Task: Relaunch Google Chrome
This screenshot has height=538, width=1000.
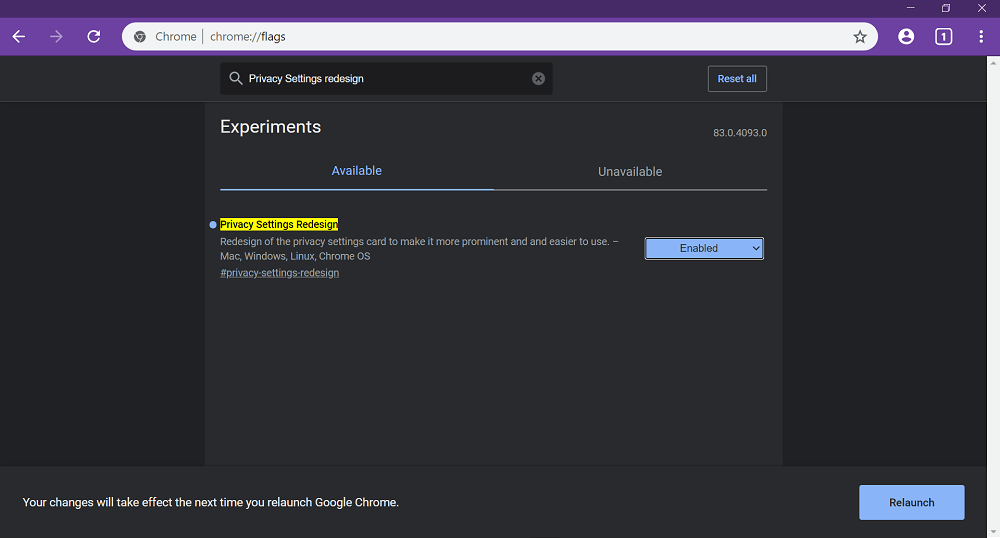Action: click(911, 502)
